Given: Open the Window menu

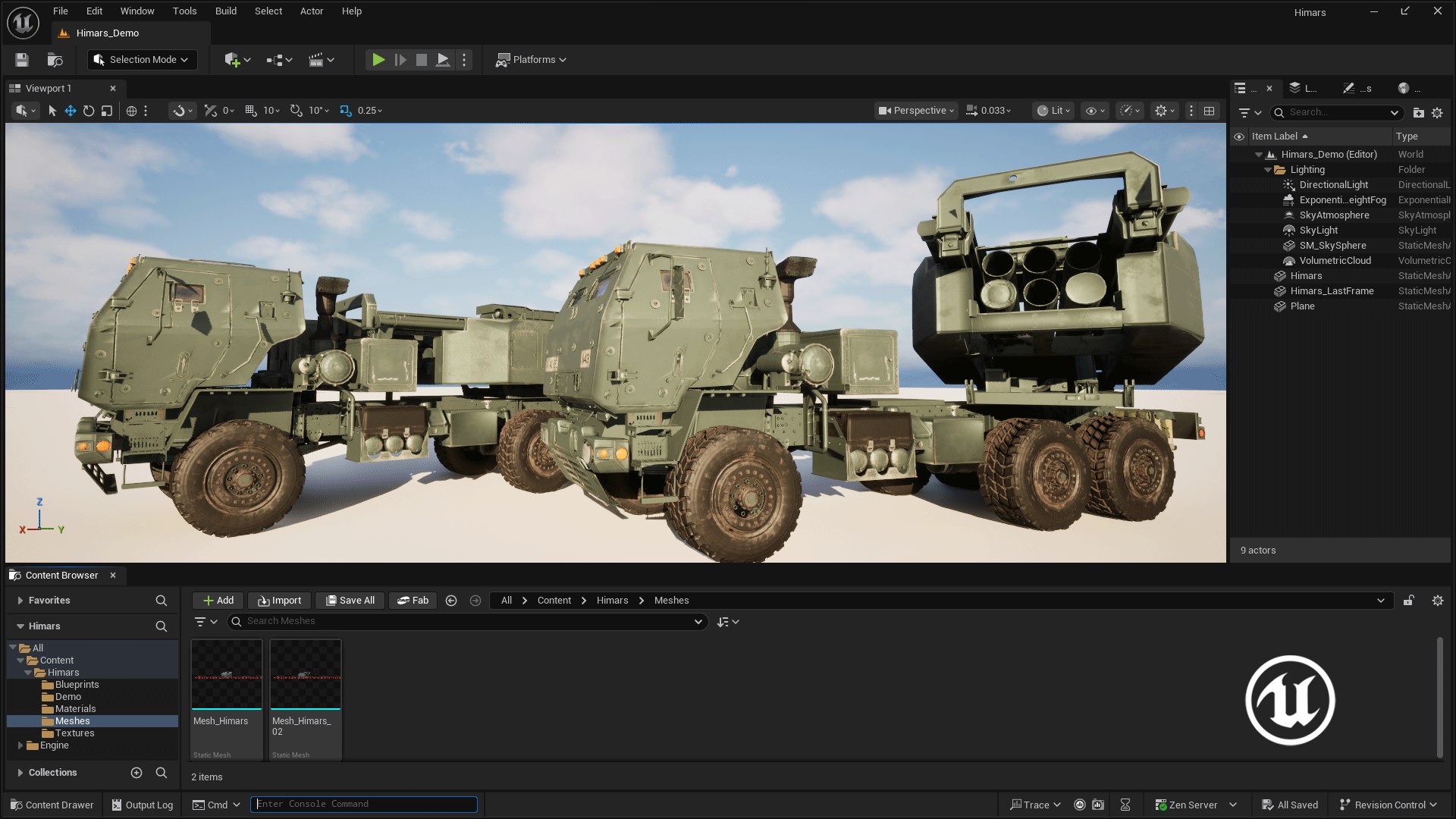Looking at the screenshot, I should [137, 11].
